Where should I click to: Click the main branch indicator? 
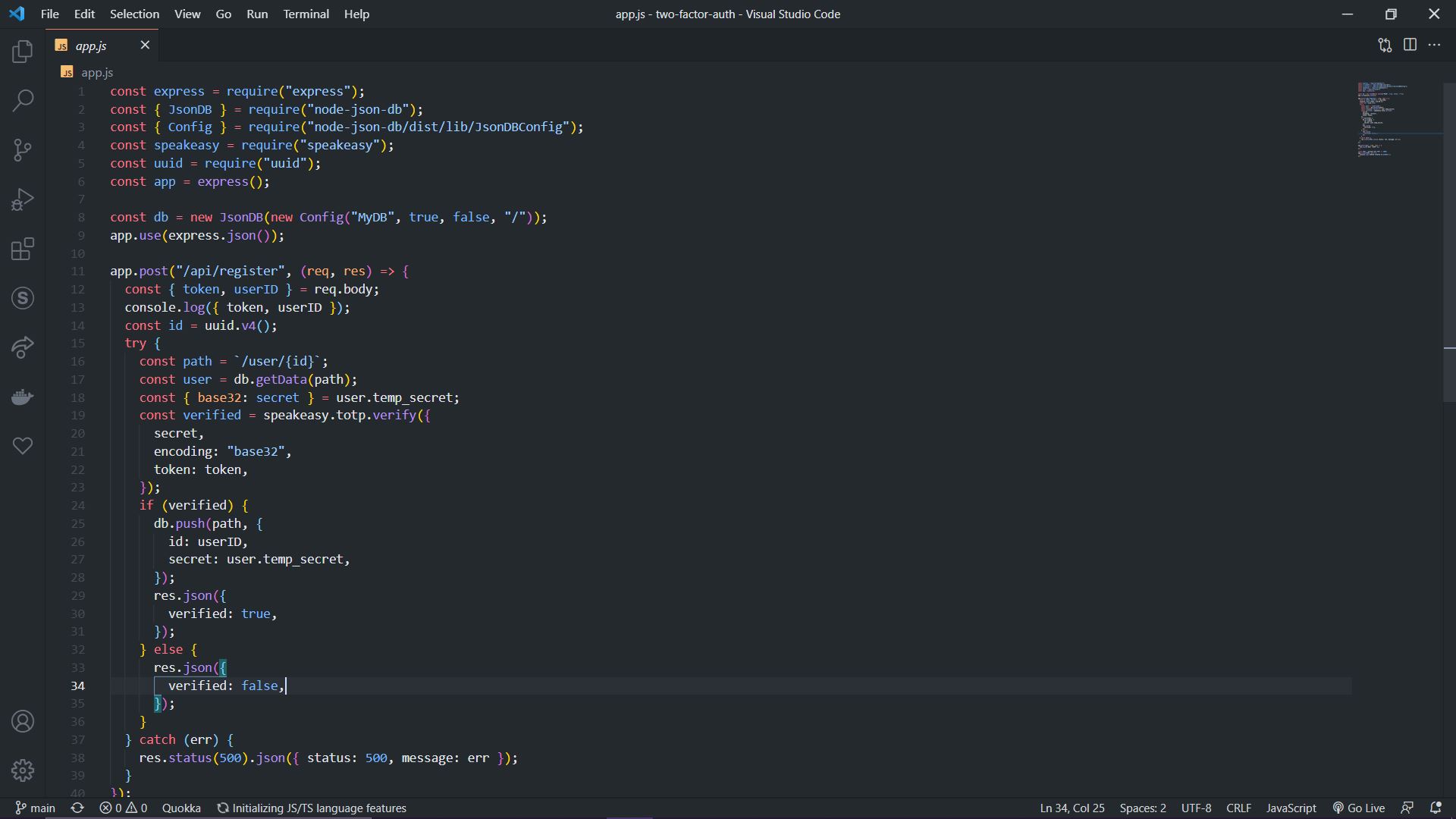pos(35,808)
